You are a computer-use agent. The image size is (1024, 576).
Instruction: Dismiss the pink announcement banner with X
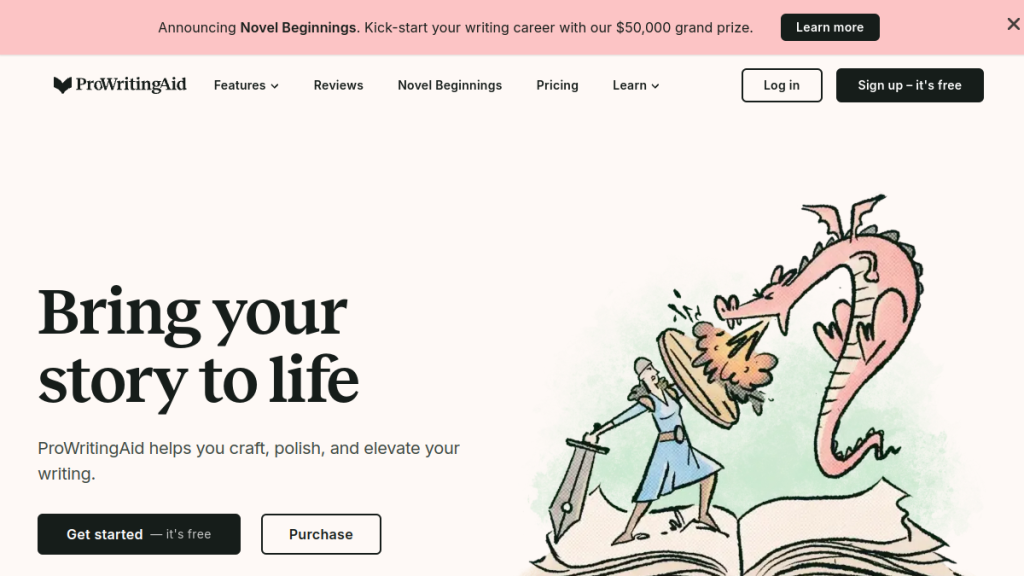point(1013,24)
